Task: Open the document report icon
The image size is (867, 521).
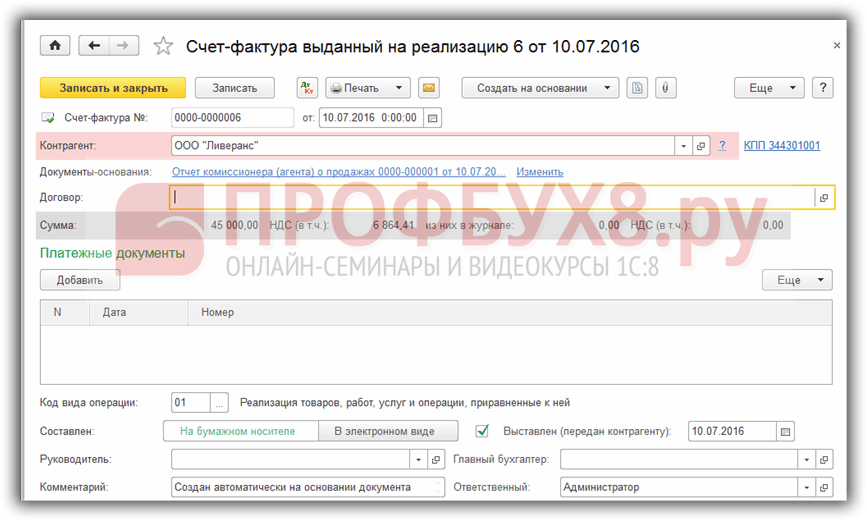Action: pyautogui.click(x=637, y=88)
